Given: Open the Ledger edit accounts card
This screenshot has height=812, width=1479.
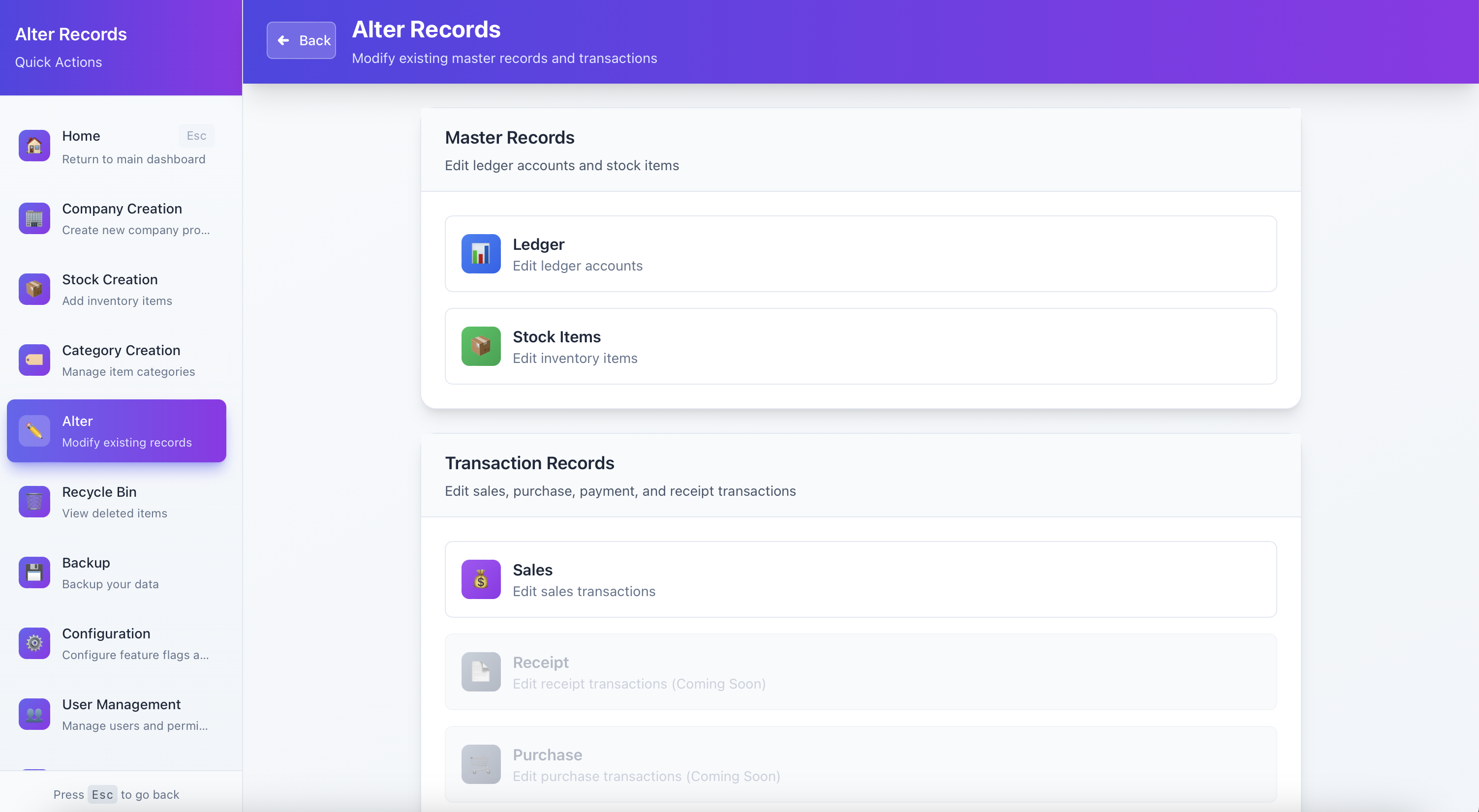Looking at the screenshot, I should point(860,254).
